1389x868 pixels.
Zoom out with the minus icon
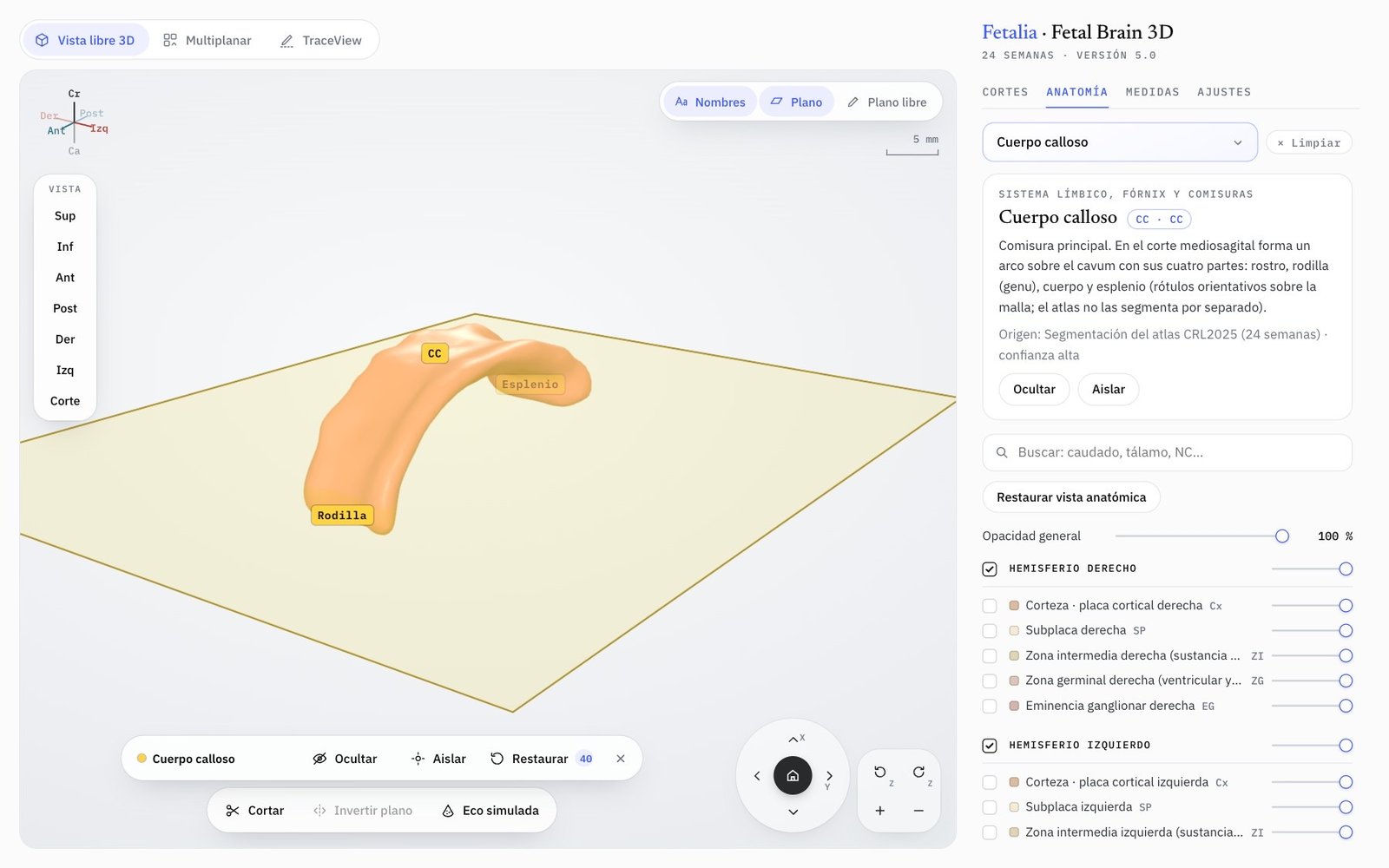(918, 811)
